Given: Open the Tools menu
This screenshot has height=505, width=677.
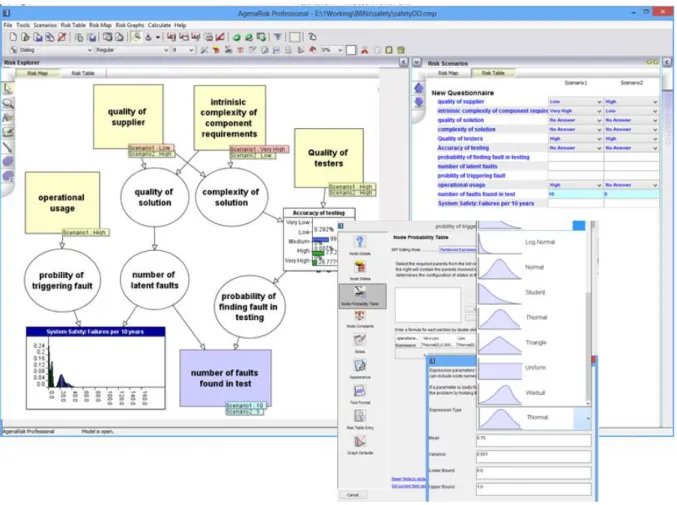Looking at the screenshot, I should 23,25.
